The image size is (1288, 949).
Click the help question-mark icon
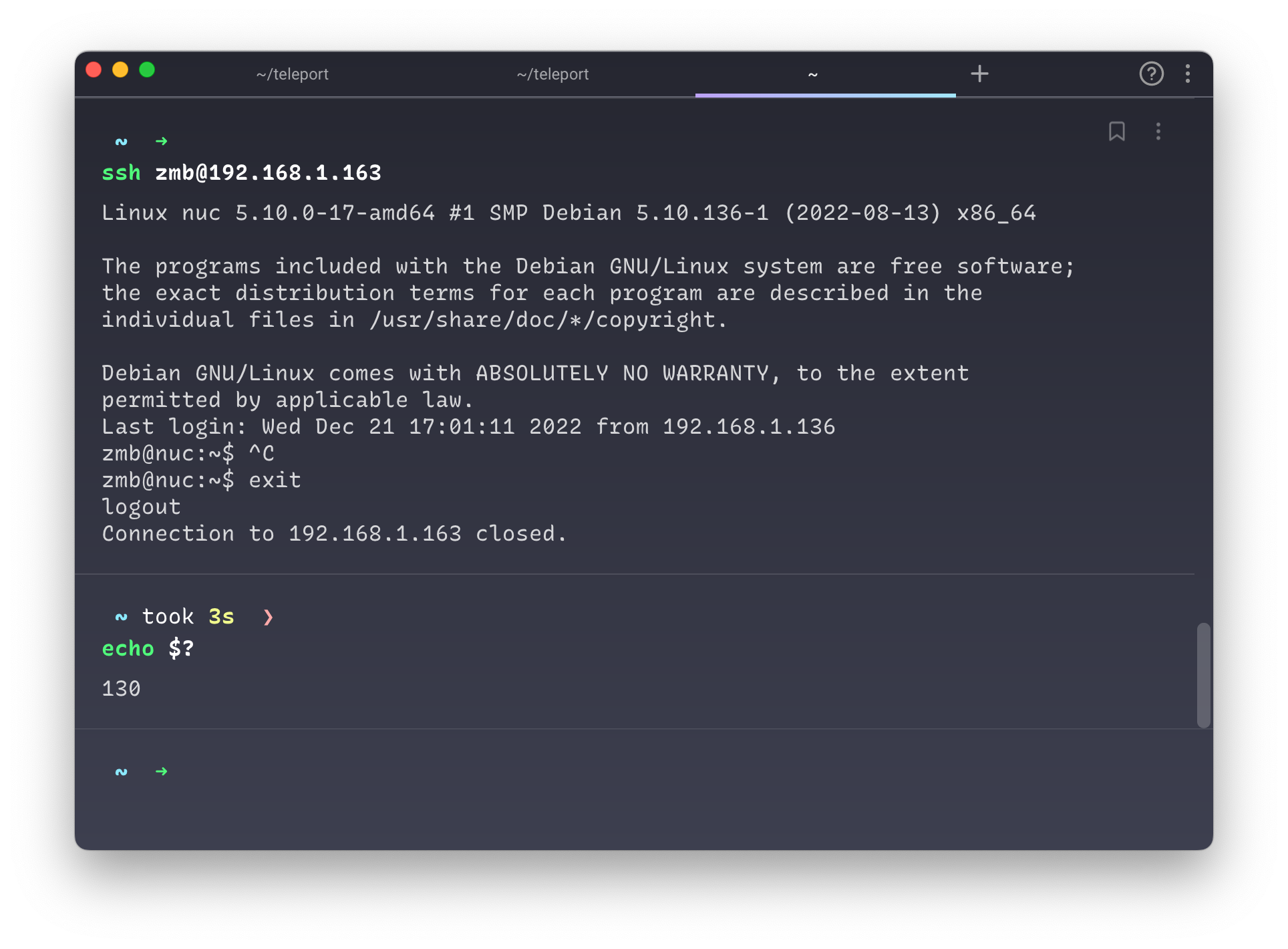(1151, 74)
